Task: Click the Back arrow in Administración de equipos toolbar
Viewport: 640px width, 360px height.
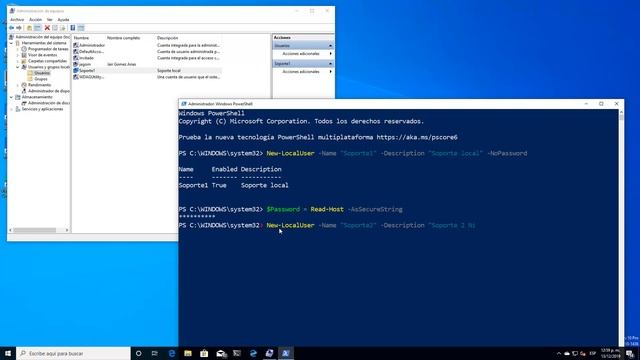Action: click(11, 28)
